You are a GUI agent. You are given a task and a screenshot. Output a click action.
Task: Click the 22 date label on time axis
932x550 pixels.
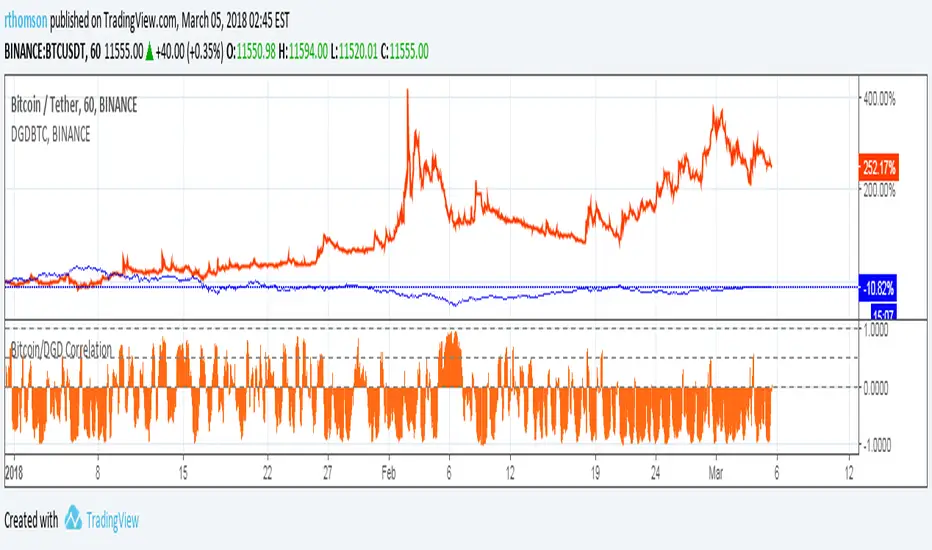point(267,473)
